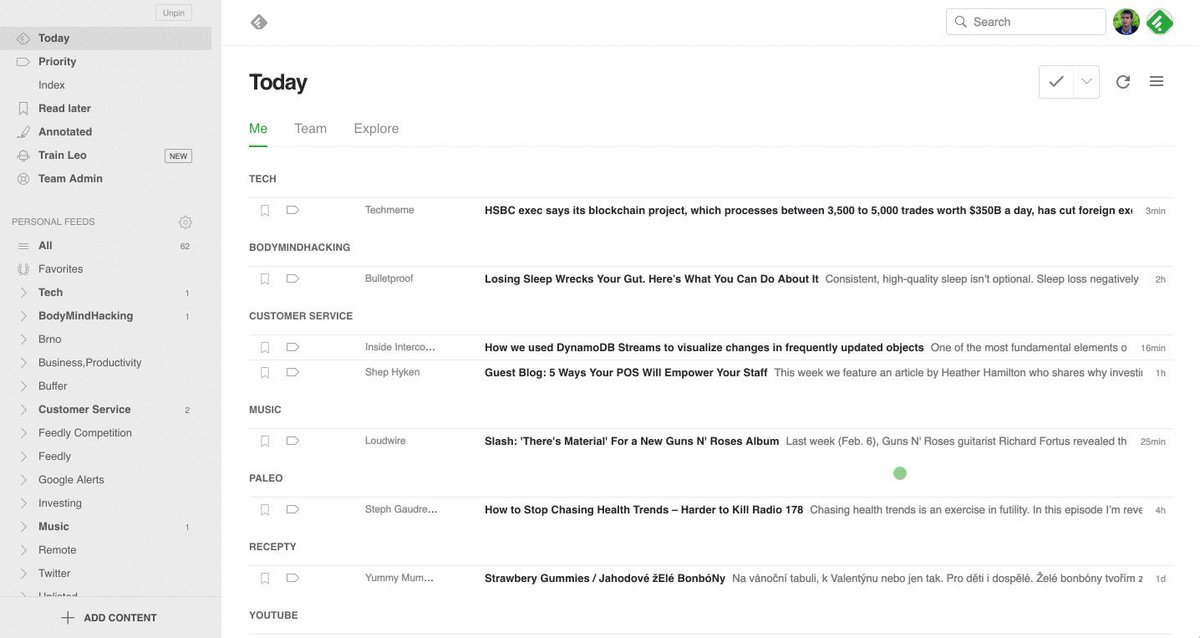Expand the Investing folder
1200x638 pixels.
tap(23, 503)
